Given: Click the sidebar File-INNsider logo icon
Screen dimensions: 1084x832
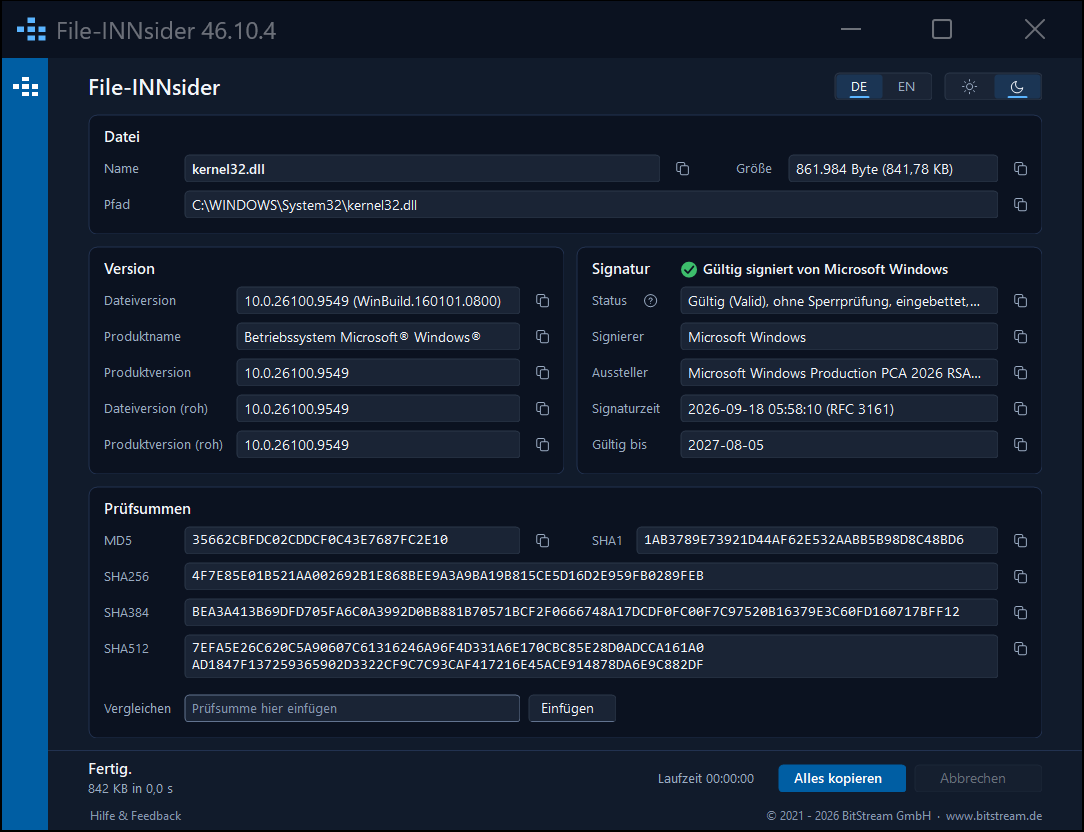Looking at the screenshot, I should point(26,87).
